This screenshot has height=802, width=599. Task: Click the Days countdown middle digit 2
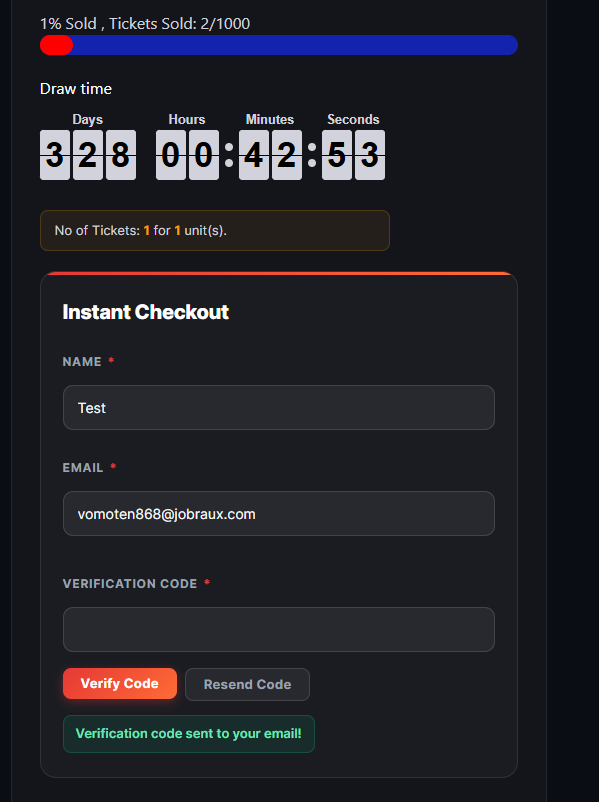(x=88, y=155)
